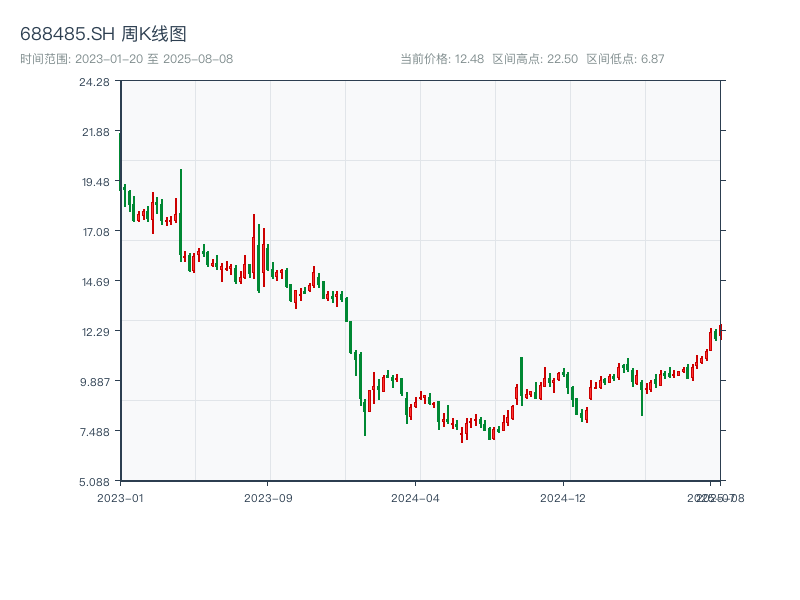Select the 区间低点 6.87 label
The height and width of the screenshot is (600, 800).
click(x=625, y=59)
